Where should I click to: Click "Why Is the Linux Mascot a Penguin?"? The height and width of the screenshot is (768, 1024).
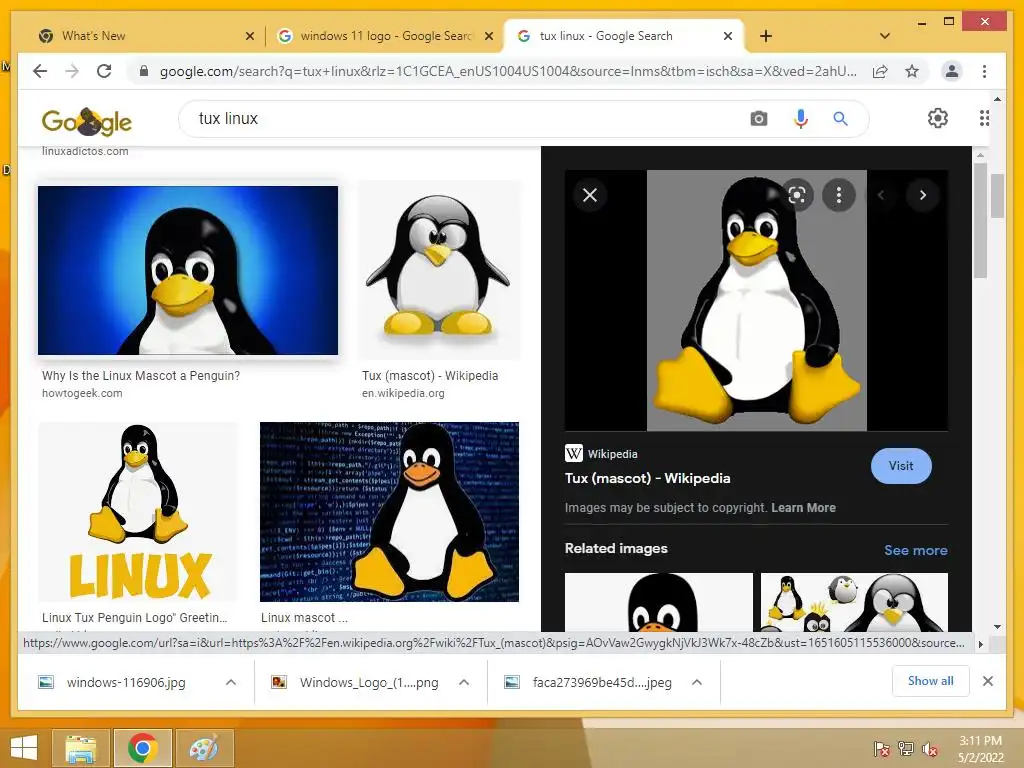[x=141, y=376]
